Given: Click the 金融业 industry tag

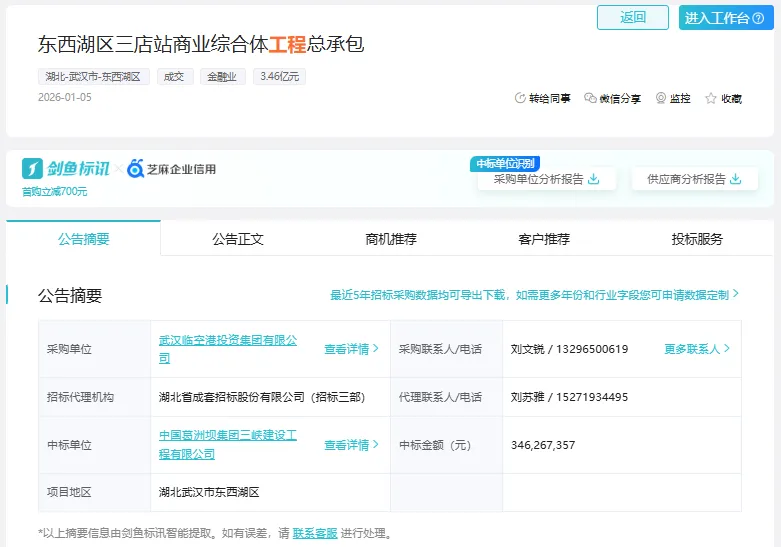Looking at the screenshot, I should point(223,76).
